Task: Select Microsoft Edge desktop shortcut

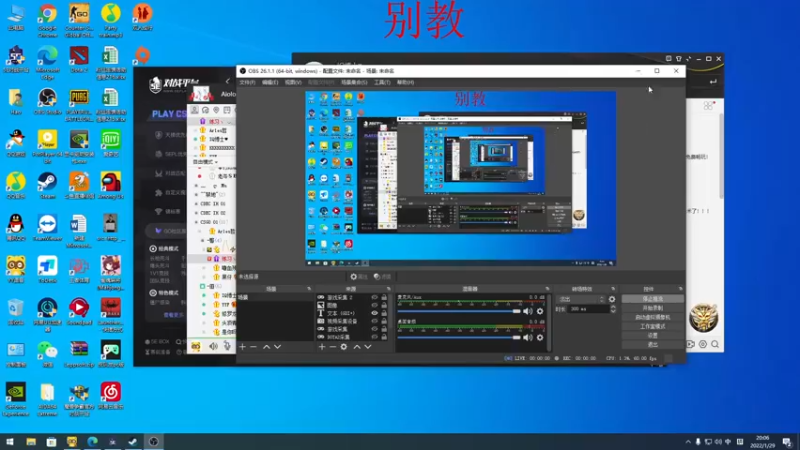Action: [x=47, y=62]
